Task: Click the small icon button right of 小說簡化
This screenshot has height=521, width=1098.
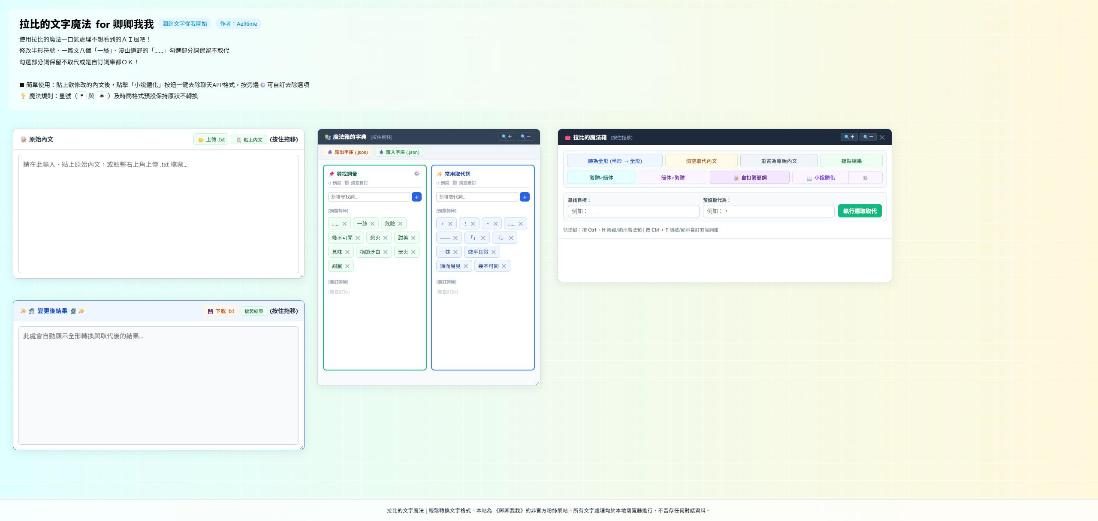Action: [866, 178]
